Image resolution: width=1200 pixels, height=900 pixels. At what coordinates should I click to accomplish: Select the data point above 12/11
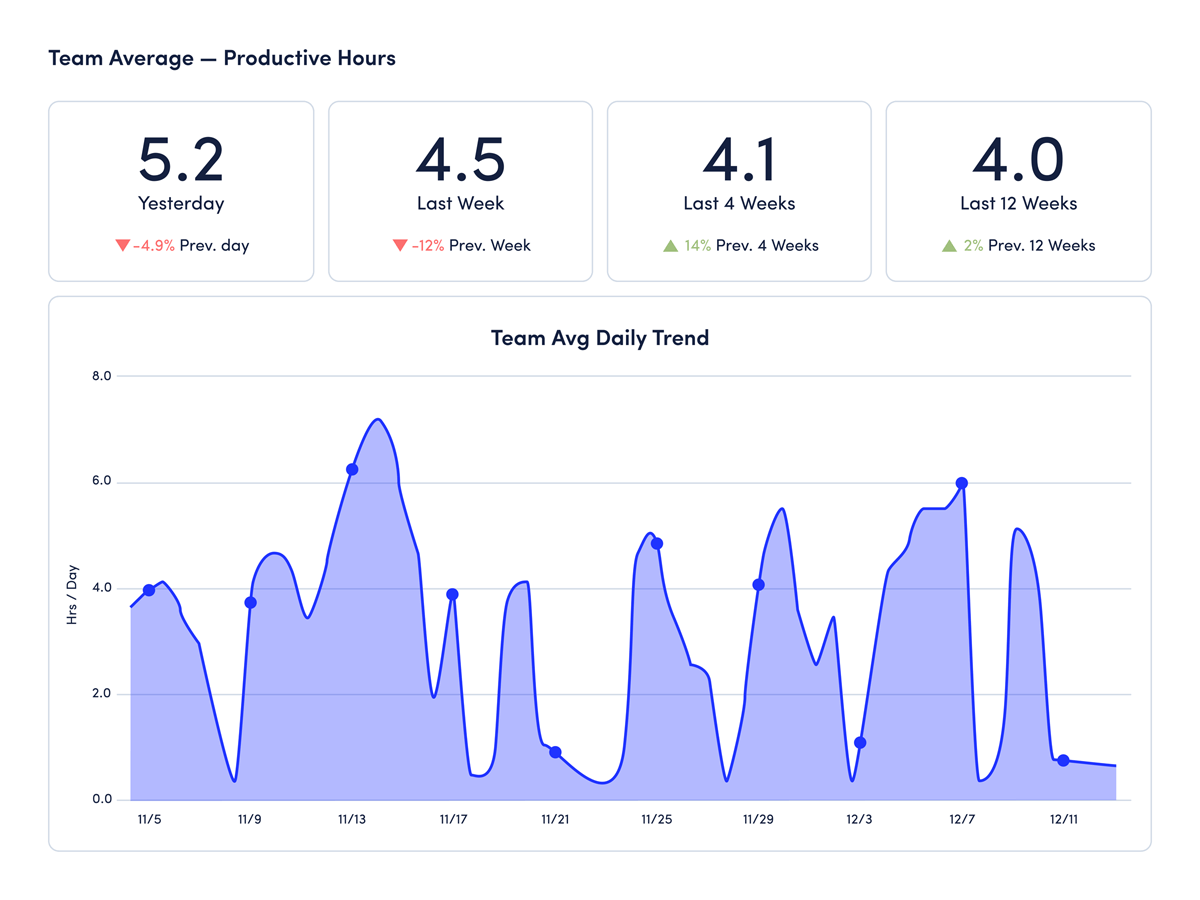pos(1063,761)
